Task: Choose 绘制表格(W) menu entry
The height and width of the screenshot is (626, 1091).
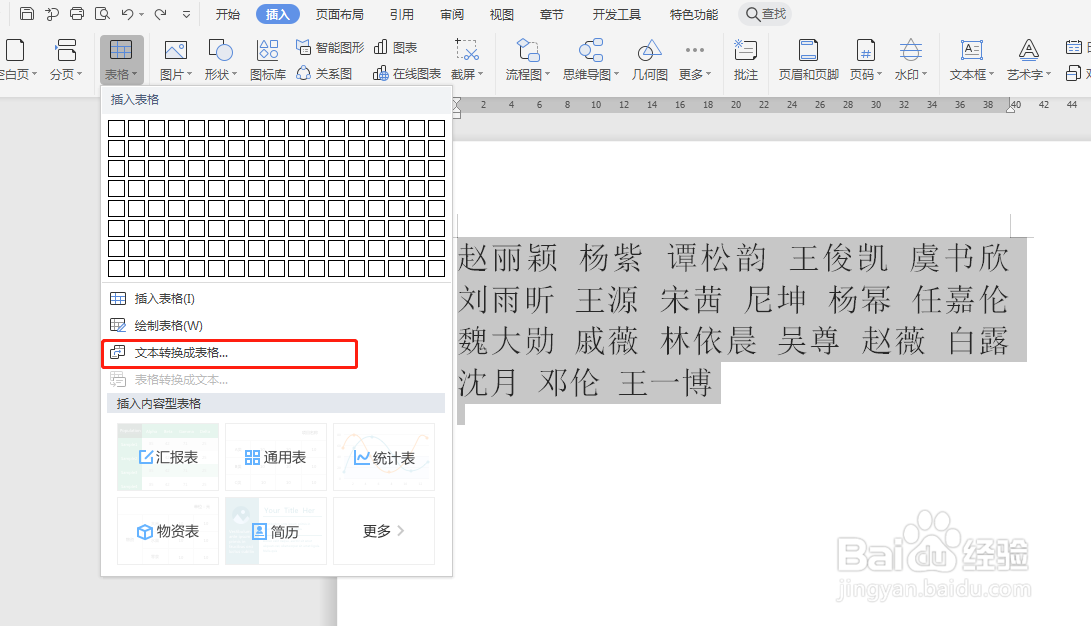Action: pyautogui.click(x=276, y=326)
